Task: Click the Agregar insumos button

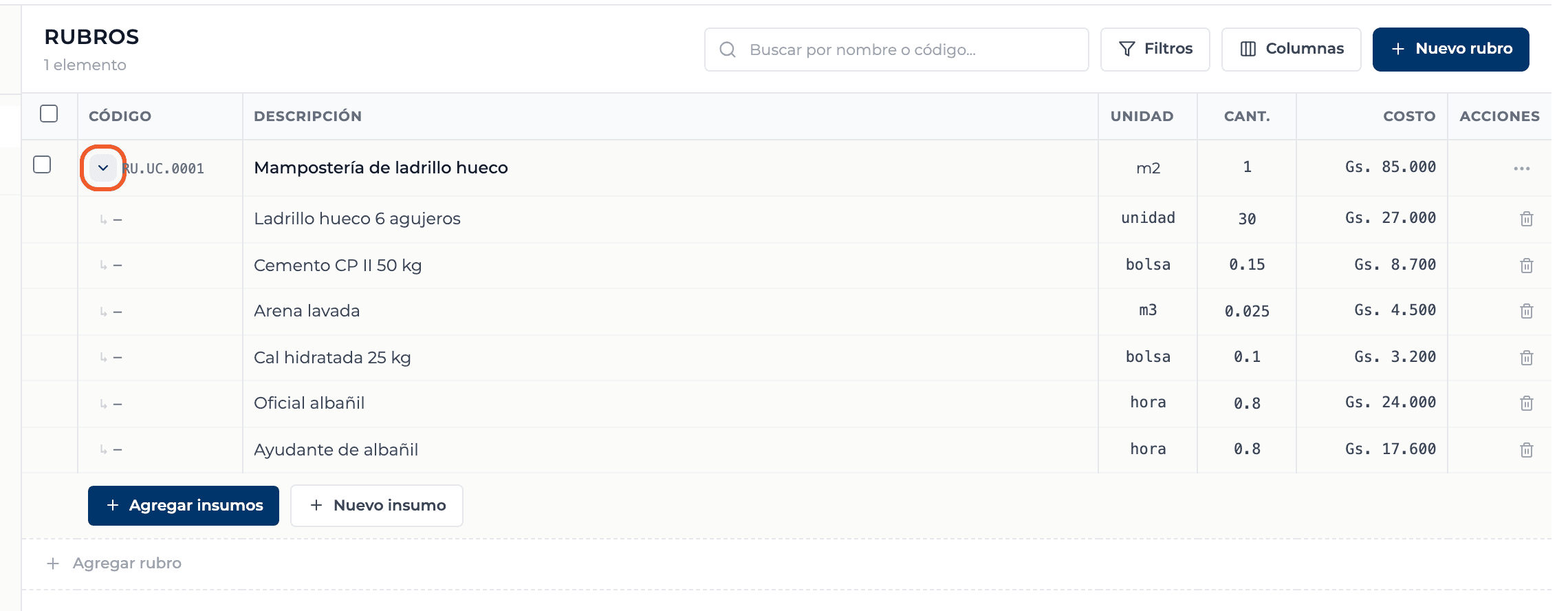Action: pos(184,506)
